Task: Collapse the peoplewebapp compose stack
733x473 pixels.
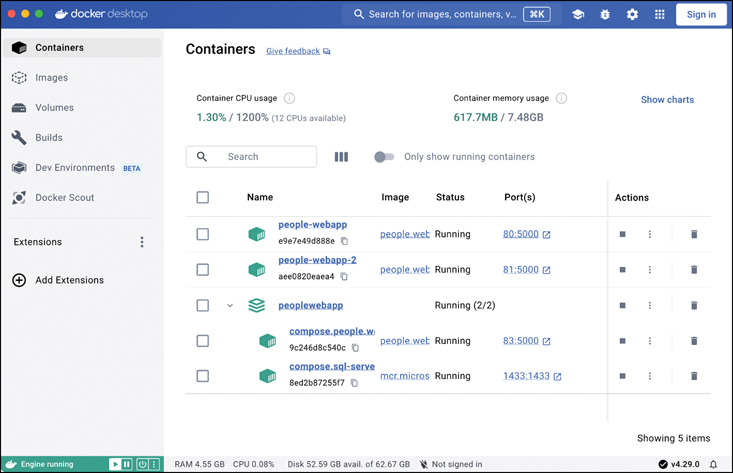Action: (x=230, y=306)
